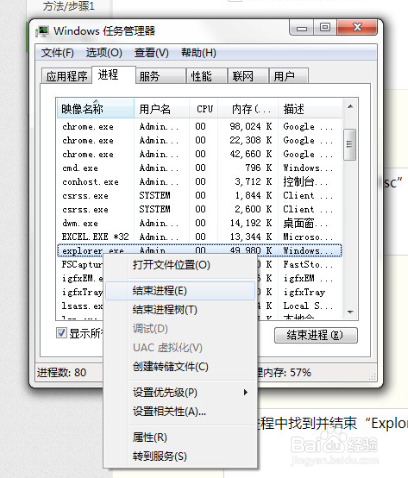This screenshot has height=478, width=408.
Task: Toggle the 显示所有用户的进程 checkbox
Action: 61,333
